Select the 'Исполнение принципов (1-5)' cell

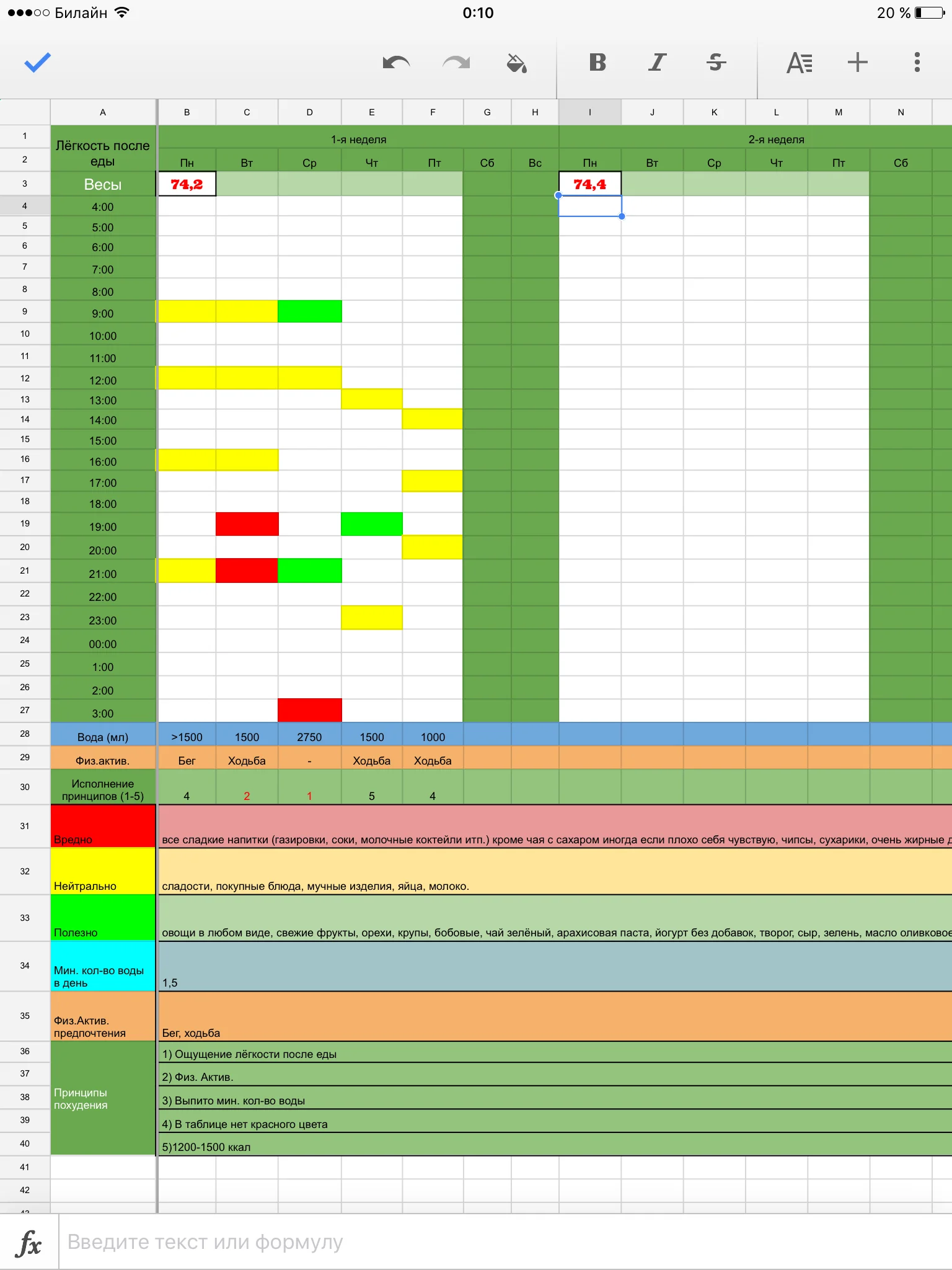(x=103, y=787)
